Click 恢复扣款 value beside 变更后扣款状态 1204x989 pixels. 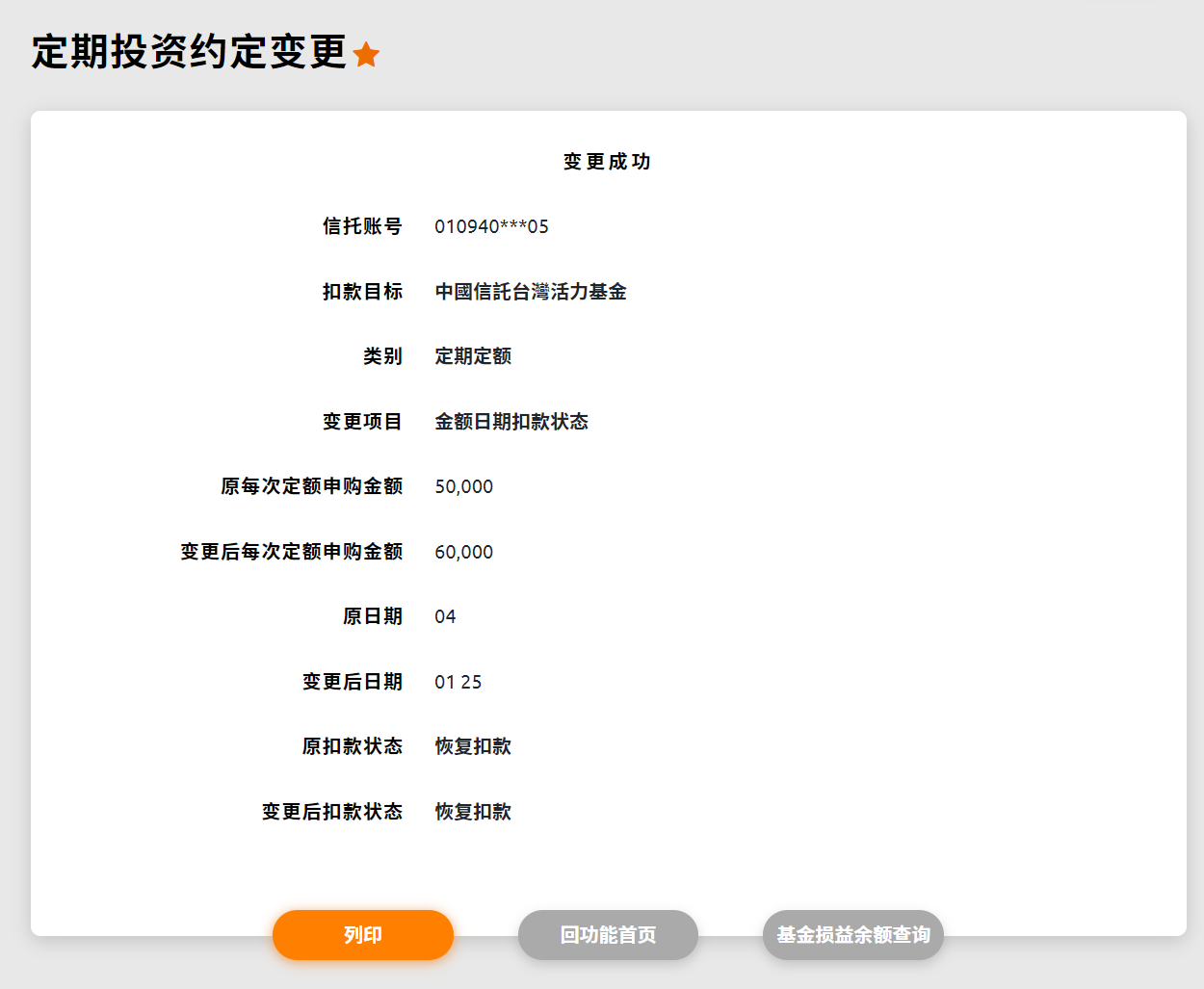tap(473, 812)
